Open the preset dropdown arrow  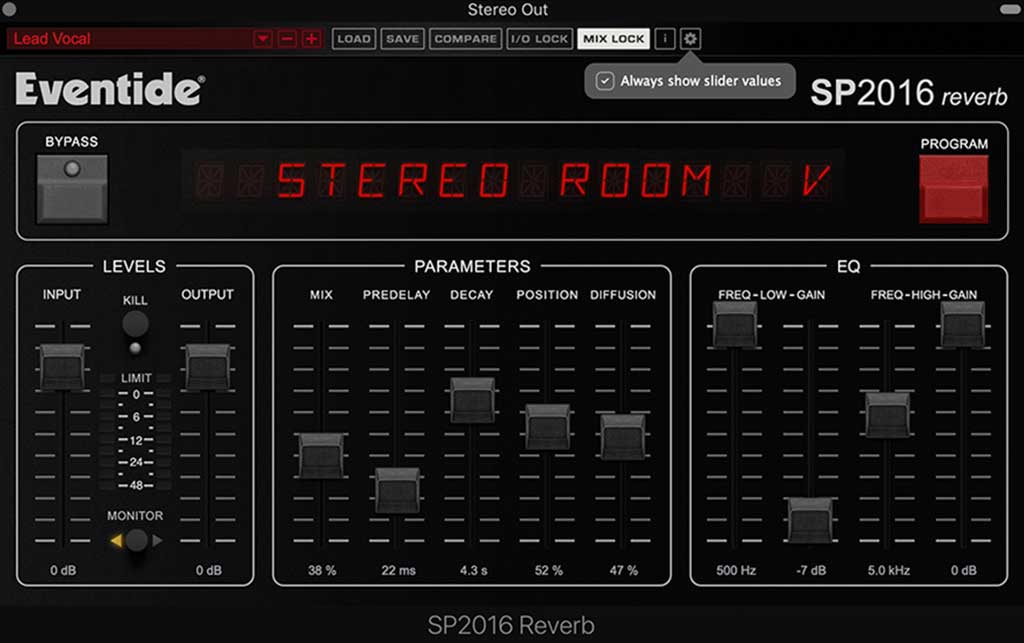coord(263,39)
